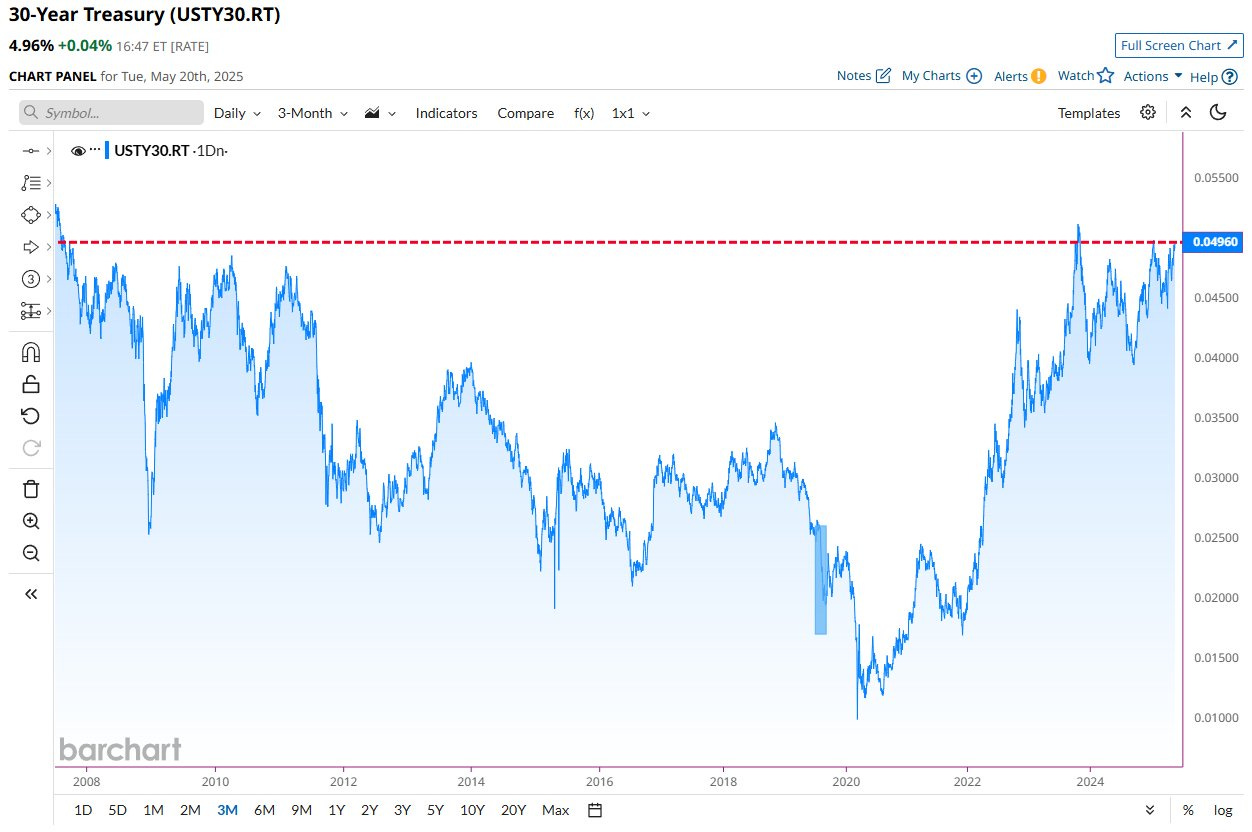The width and height of the screenshot is (1252, 832).
Task: Zoom in on the chart
Action: (30, 521)
